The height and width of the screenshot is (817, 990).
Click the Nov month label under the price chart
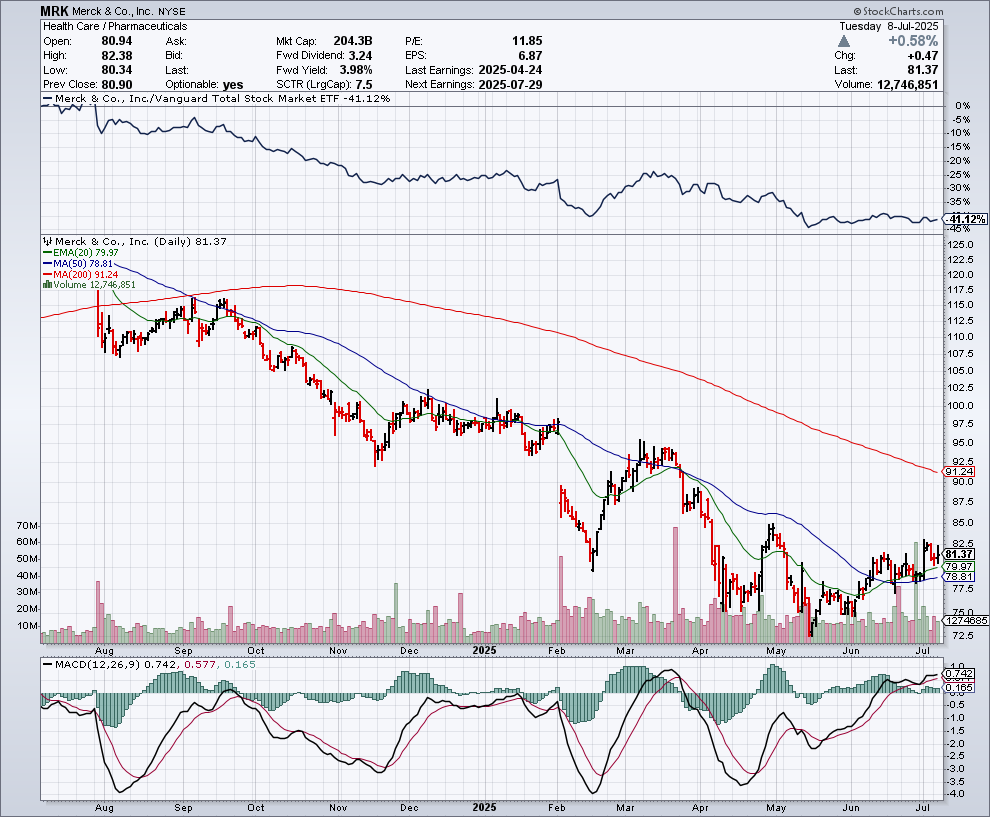338,650
